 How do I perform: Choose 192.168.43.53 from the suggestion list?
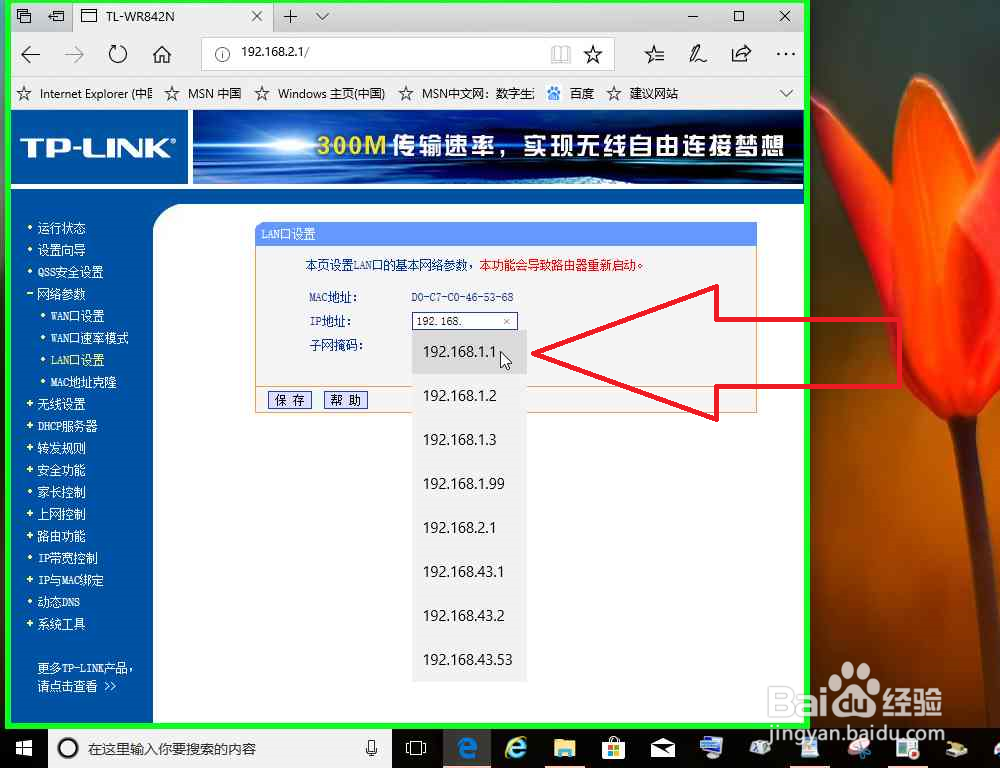[469, 660]
